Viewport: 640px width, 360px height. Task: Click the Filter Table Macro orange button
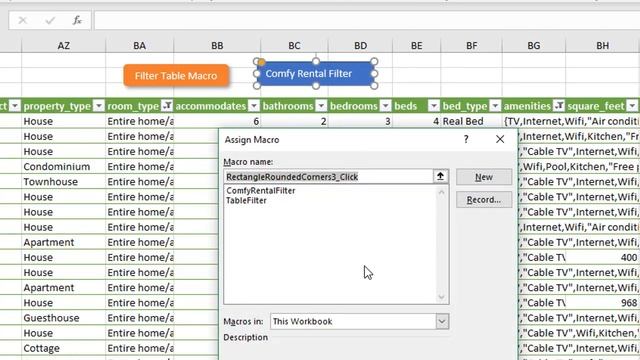point(176,76)
